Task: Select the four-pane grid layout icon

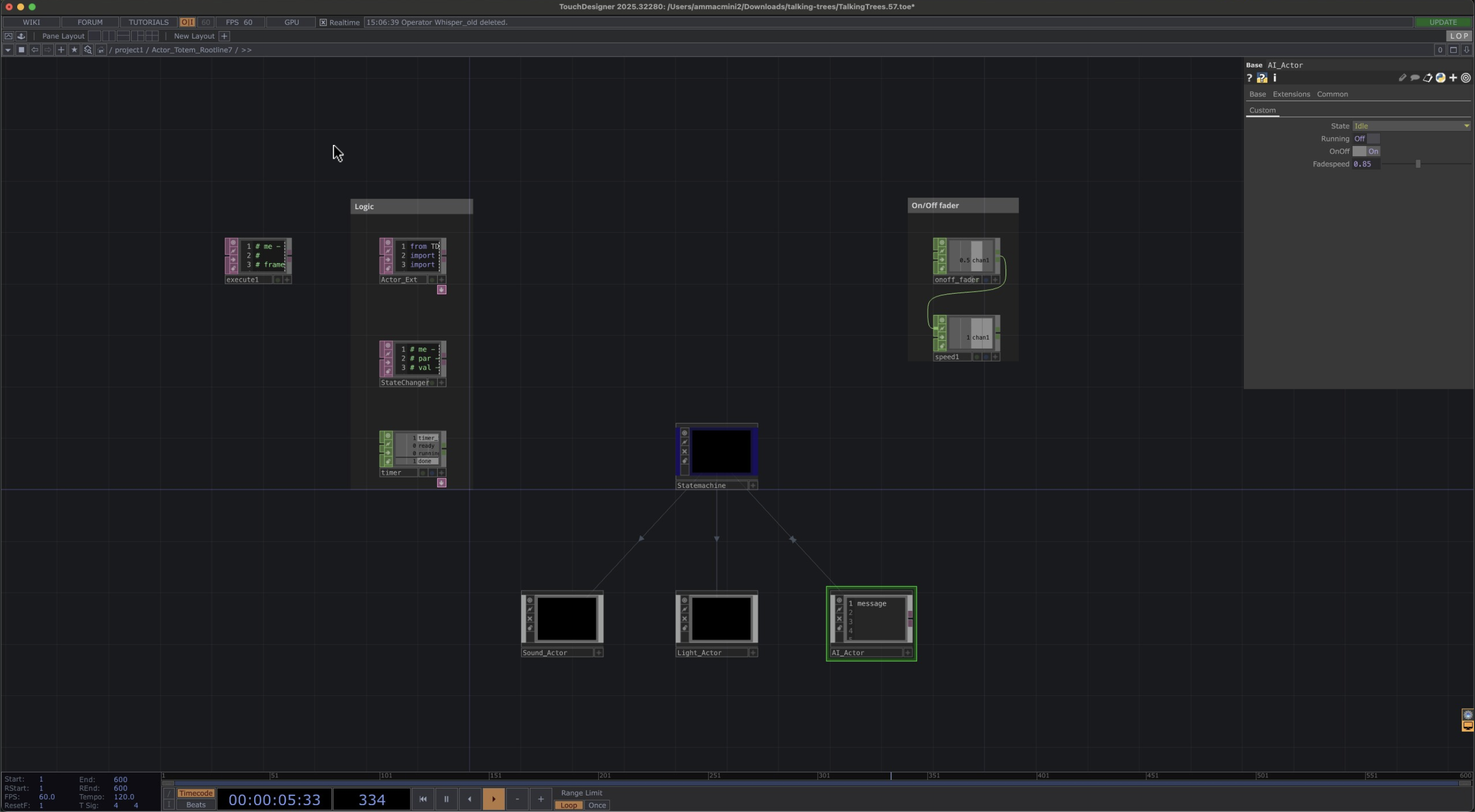Action: click(x=153, y=36)
